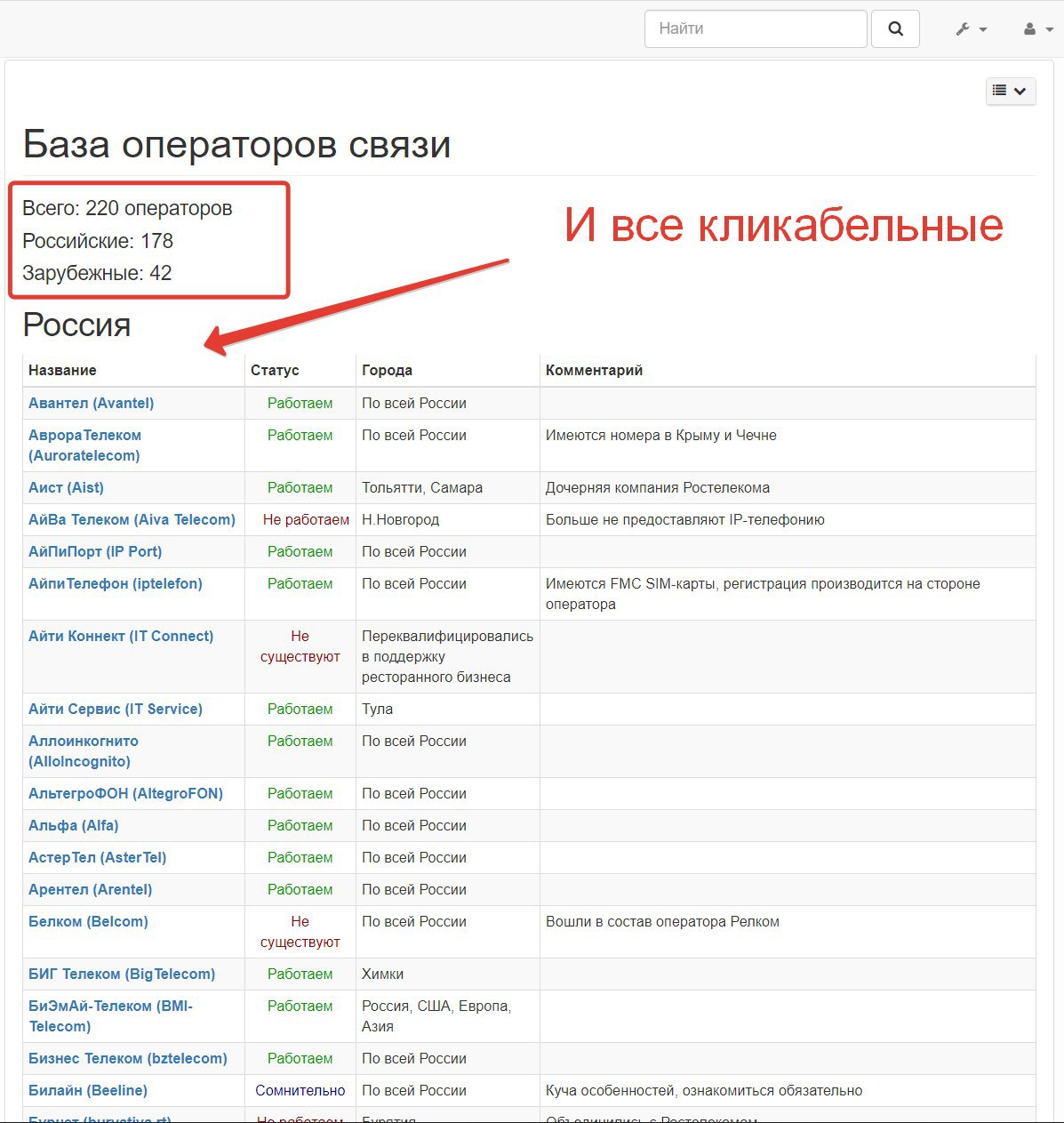
Task: Select comment Вошли в состав оператора Релком
Action: [x=662, y=921]
